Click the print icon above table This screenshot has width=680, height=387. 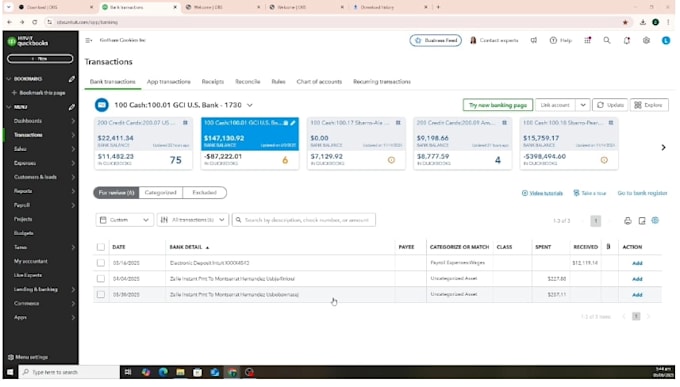pyautogui.click(x=628, y=221)
